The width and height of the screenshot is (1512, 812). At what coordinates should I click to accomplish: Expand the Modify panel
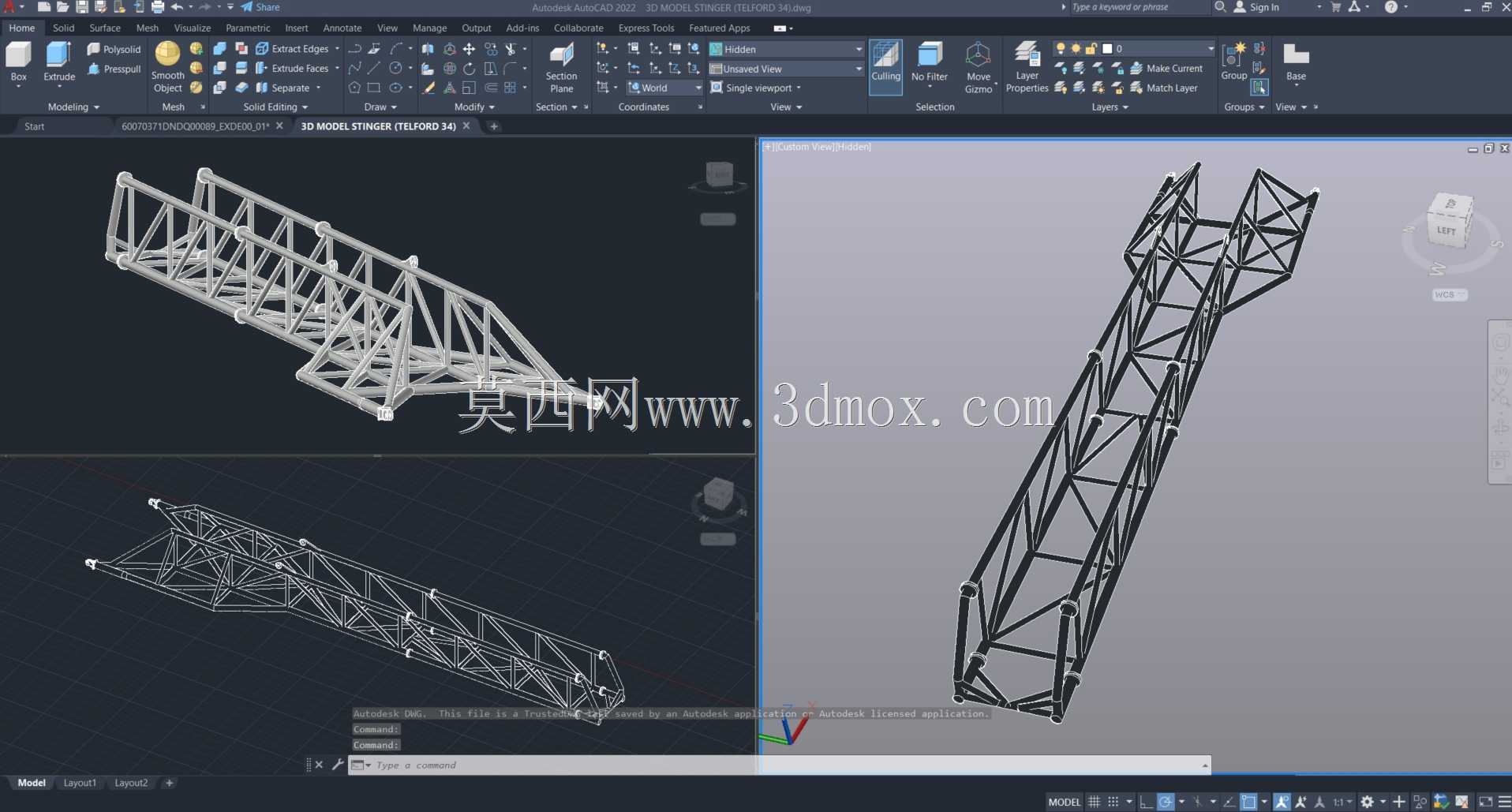(474, 107)
